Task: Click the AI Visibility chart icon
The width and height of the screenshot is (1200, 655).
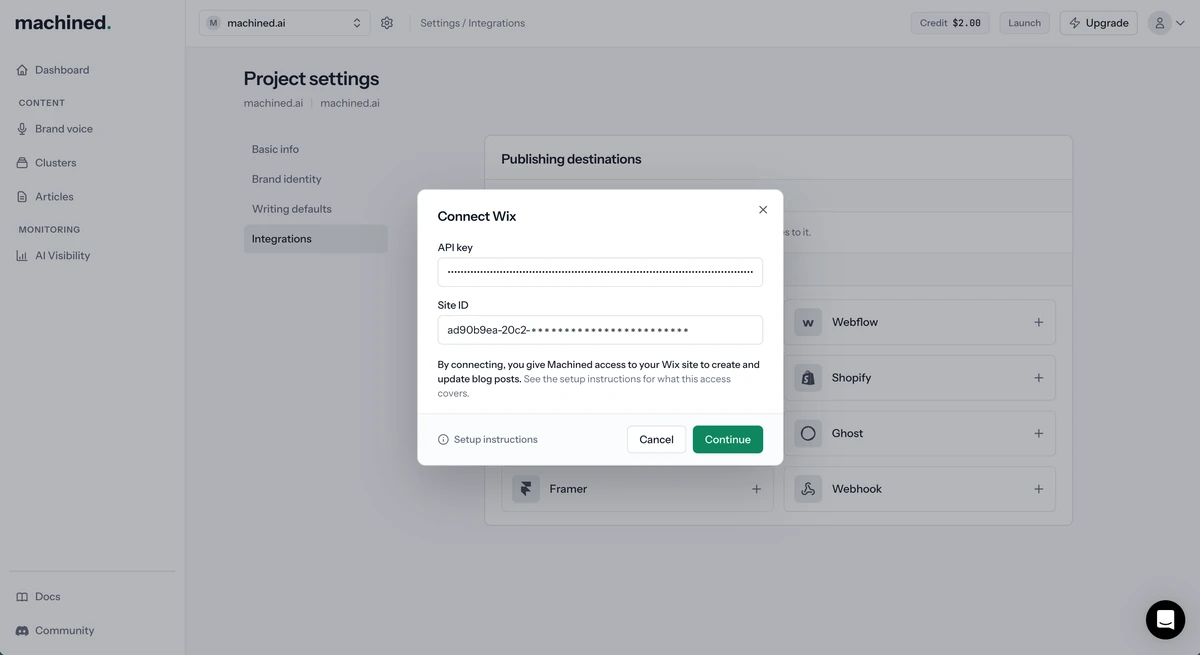Action: tap(22, 256)
